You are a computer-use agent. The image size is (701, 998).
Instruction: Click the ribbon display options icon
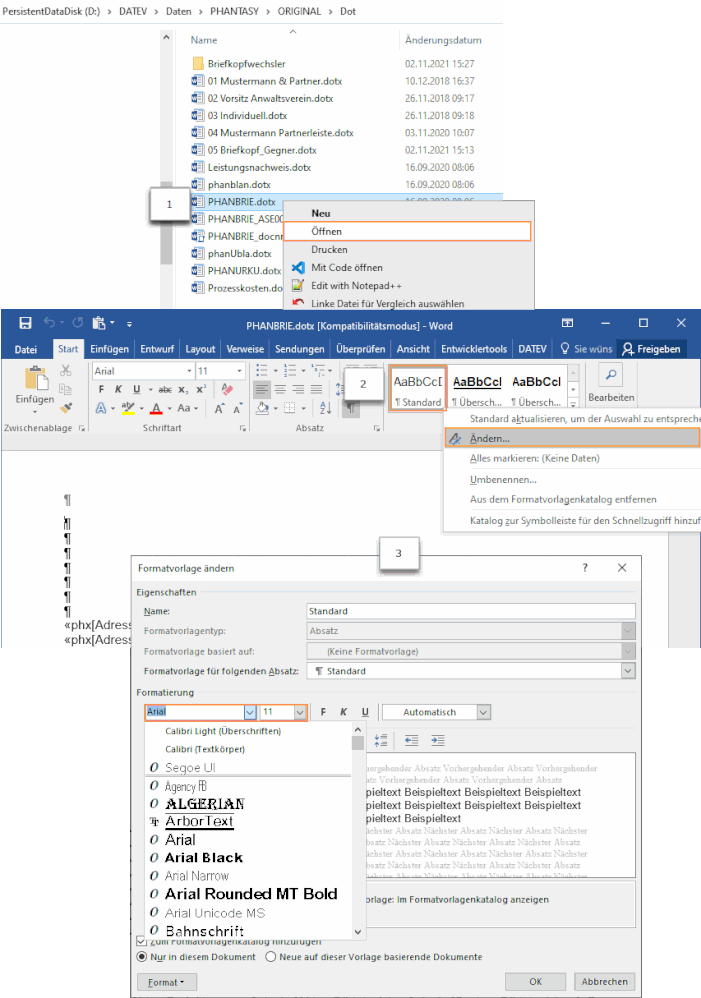tap(567, 323)
